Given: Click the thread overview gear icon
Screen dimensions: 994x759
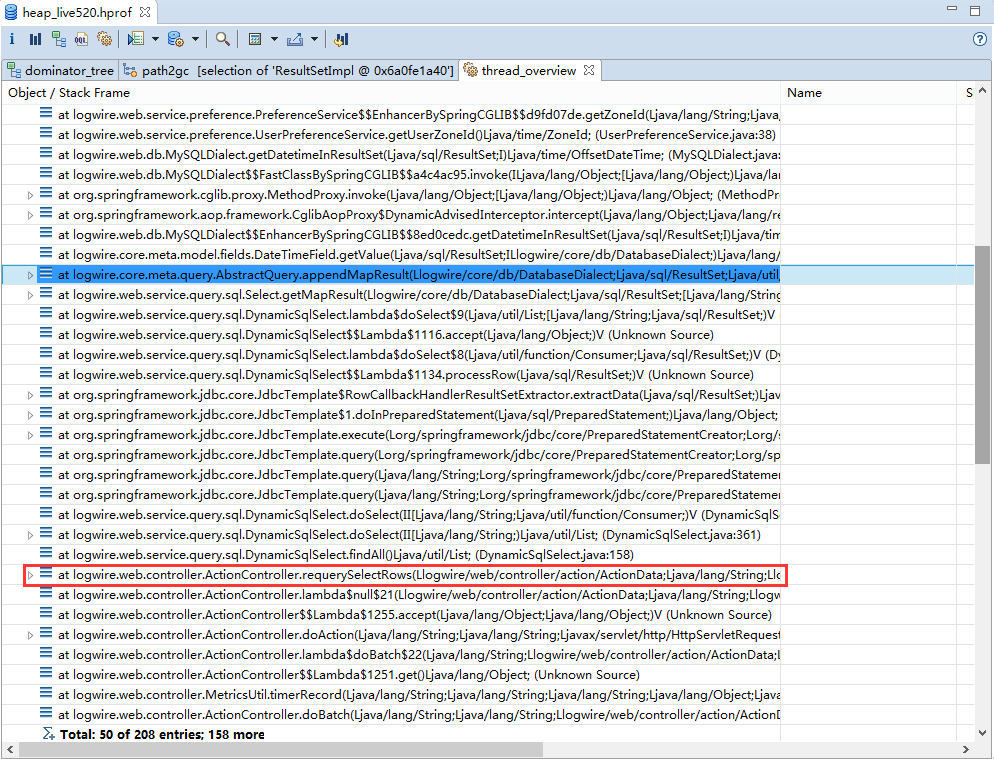Looking at the screenshot, I should (x=104, y=37).
